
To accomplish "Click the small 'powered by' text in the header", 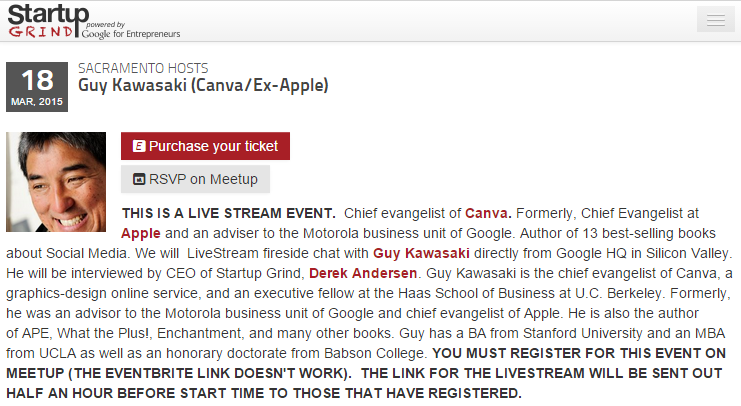I will coord(106,23).
